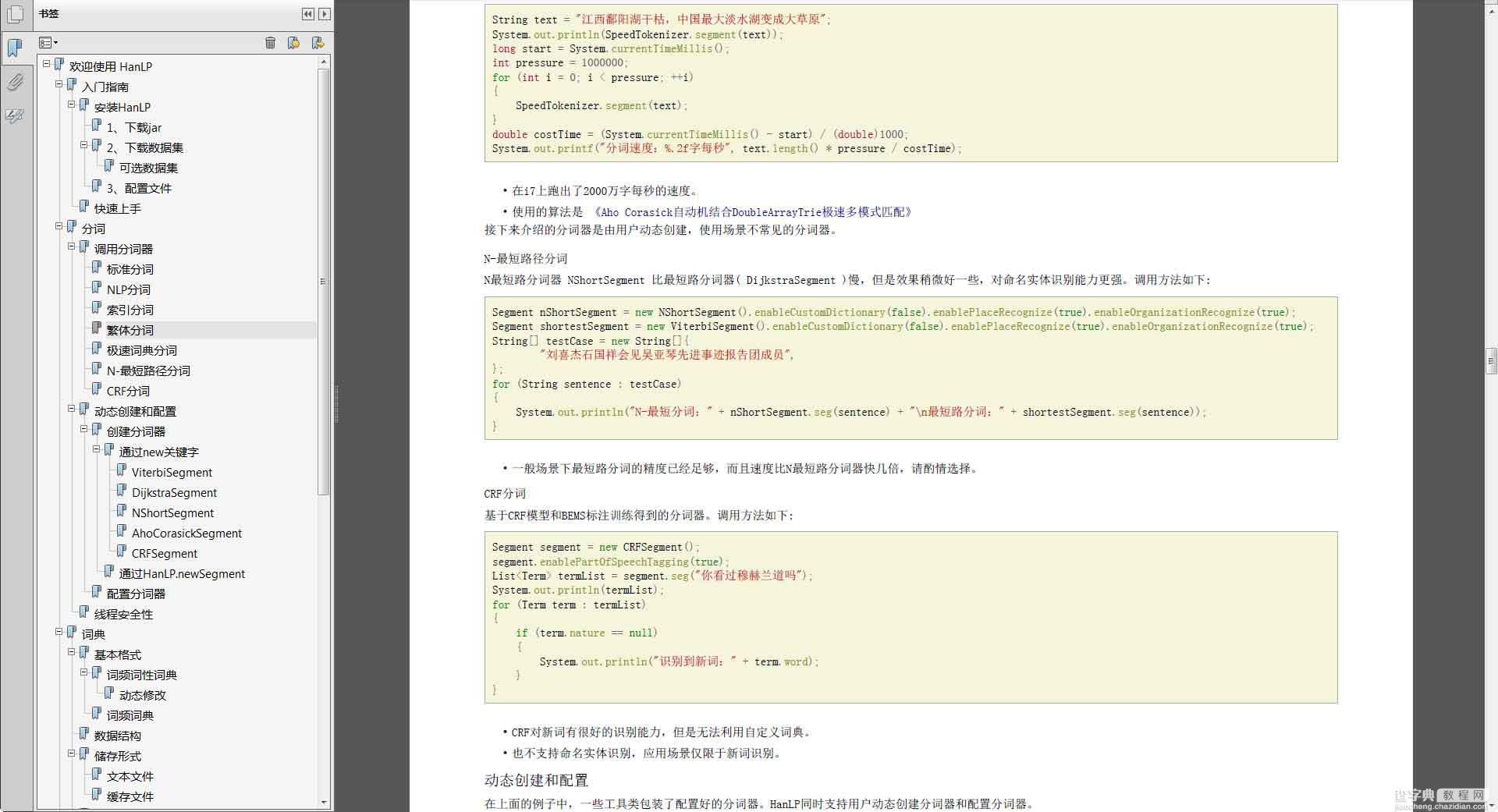1498x812 pixels.
Task: Click the bookmark tree scrollbar thumb
Action: (324, 282)
